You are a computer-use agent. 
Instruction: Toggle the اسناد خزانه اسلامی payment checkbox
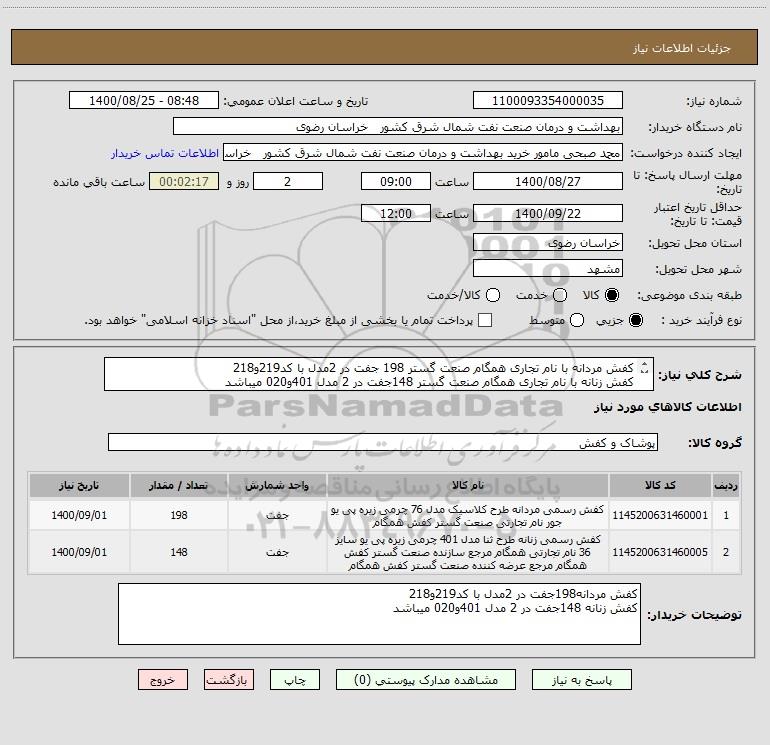pos(485,320)
